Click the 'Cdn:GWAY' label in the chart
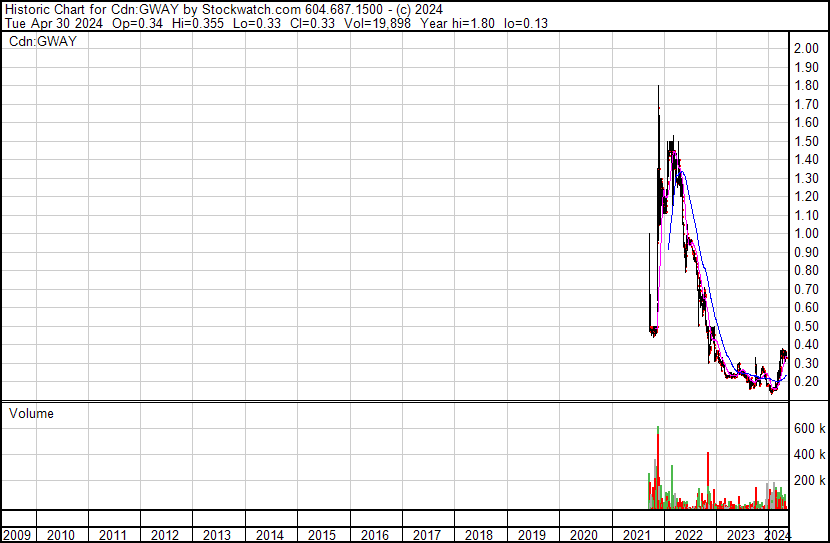This screenshot has width=830, height=543. coord(43,41)
